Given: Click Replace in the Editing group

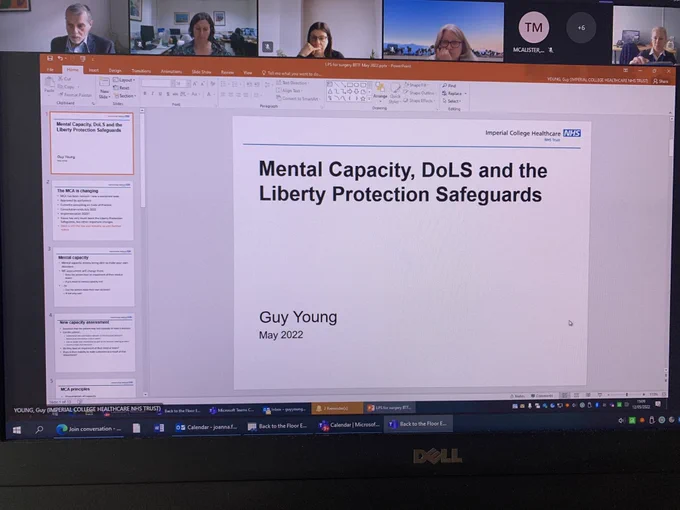Looking at the screenshot, I should coord(454,93).
